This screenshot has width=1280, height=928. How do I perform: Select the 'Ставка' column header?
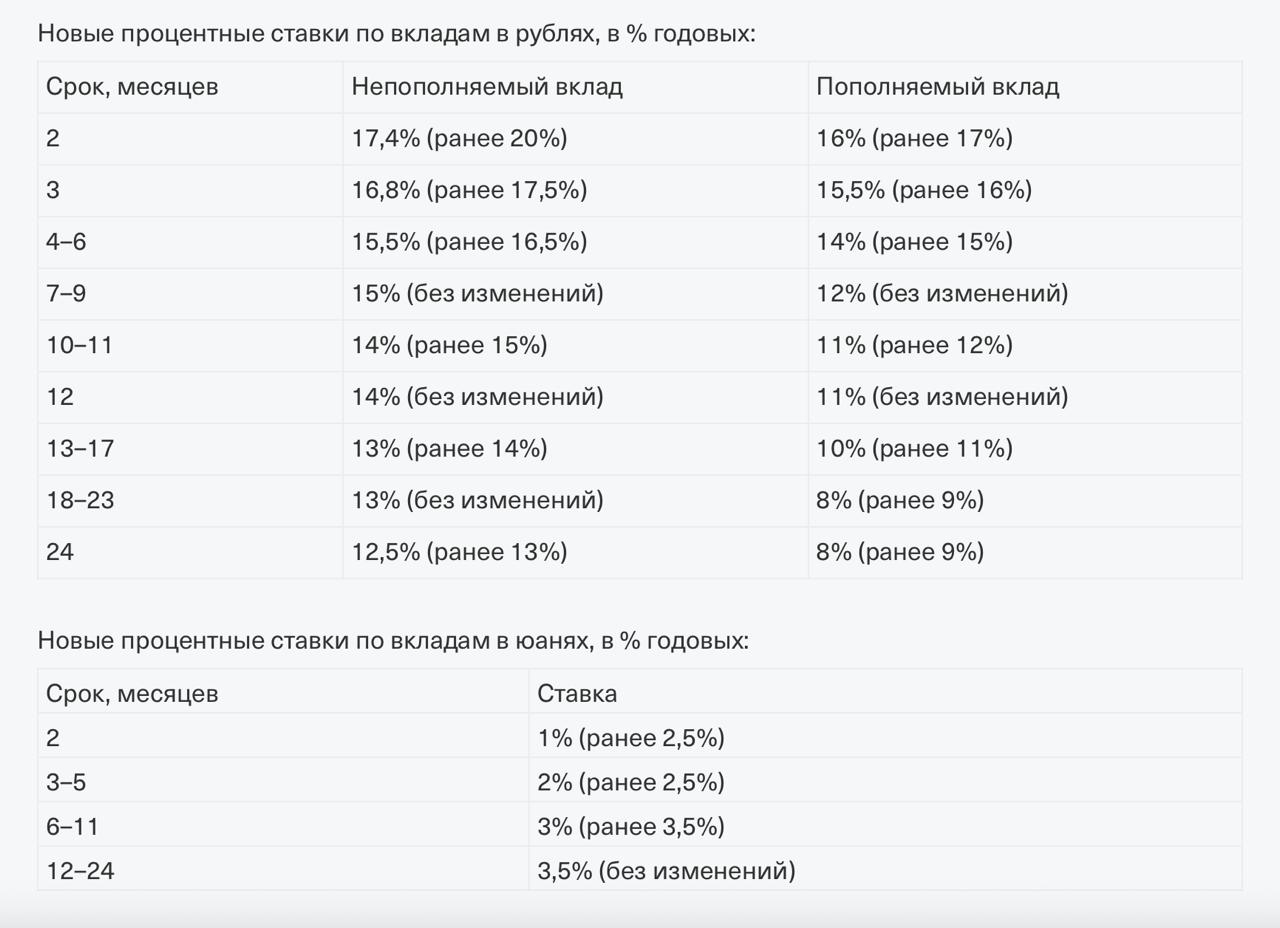click(x=577, y=693)
